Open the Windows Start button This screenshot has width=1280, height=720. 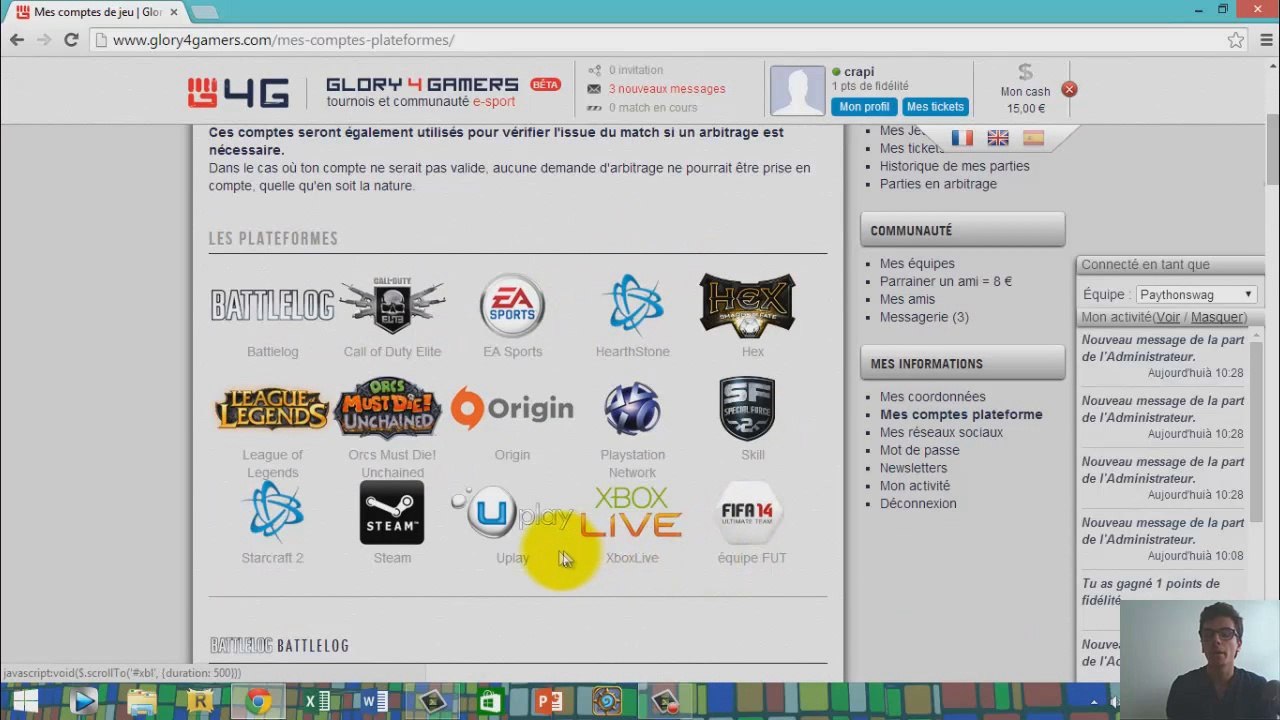click(26, 702)
